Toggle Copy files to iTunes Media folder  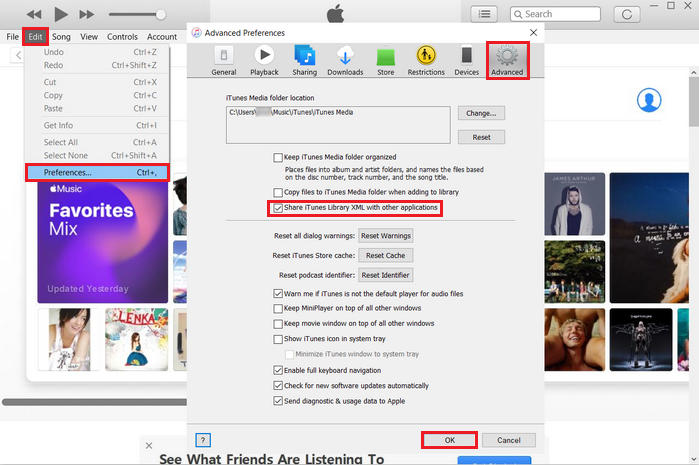pos(278,192)
